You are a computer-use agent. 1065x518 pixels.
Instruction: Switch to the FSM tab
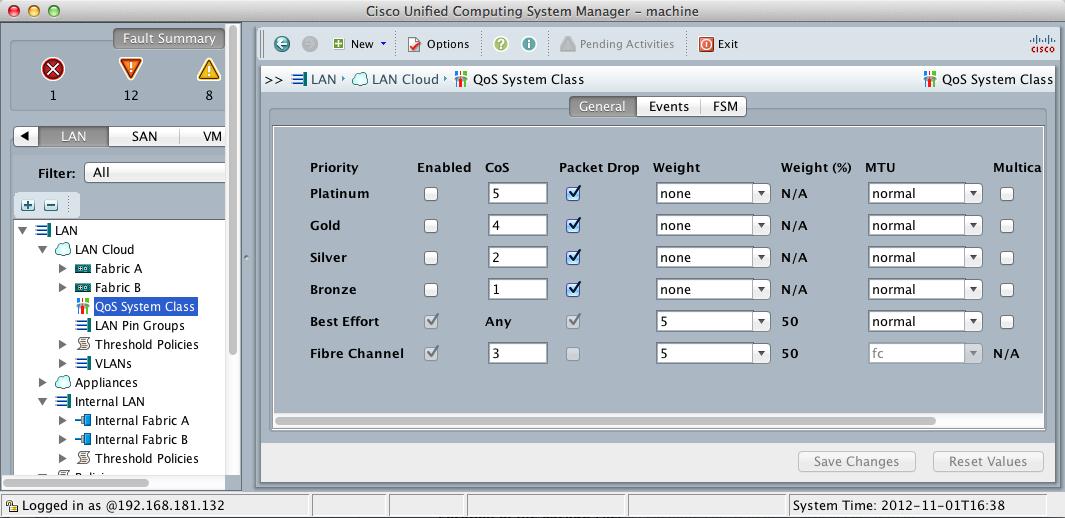click(x=725, y=107)
